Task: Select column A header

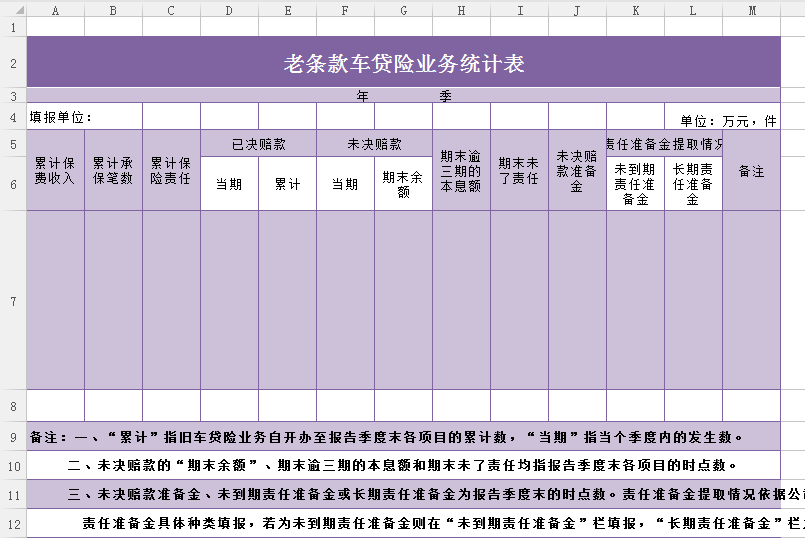Action: [55, 9]
